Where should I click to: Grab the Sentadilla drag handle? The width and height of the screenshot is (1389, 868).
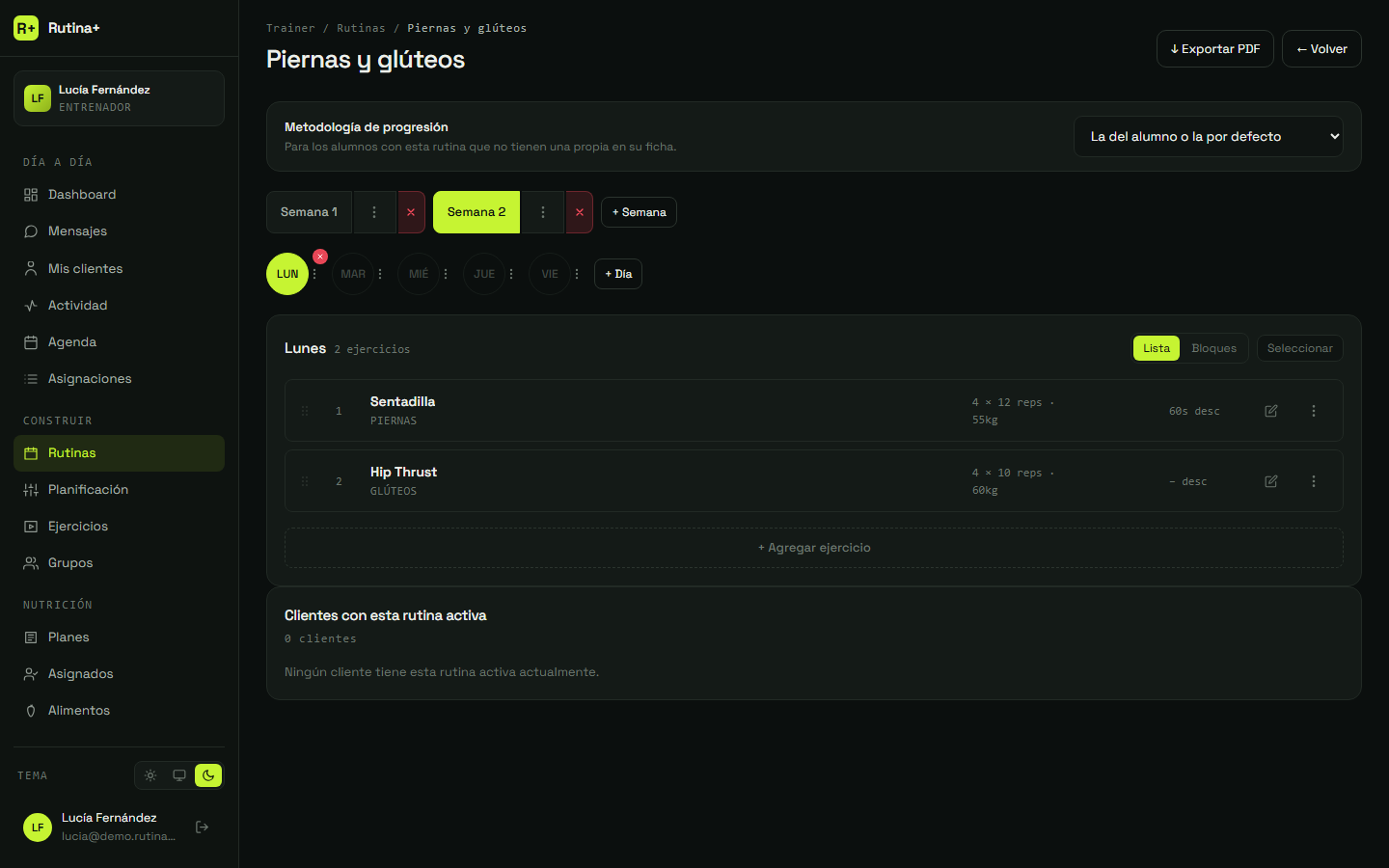tap(305, 411)
